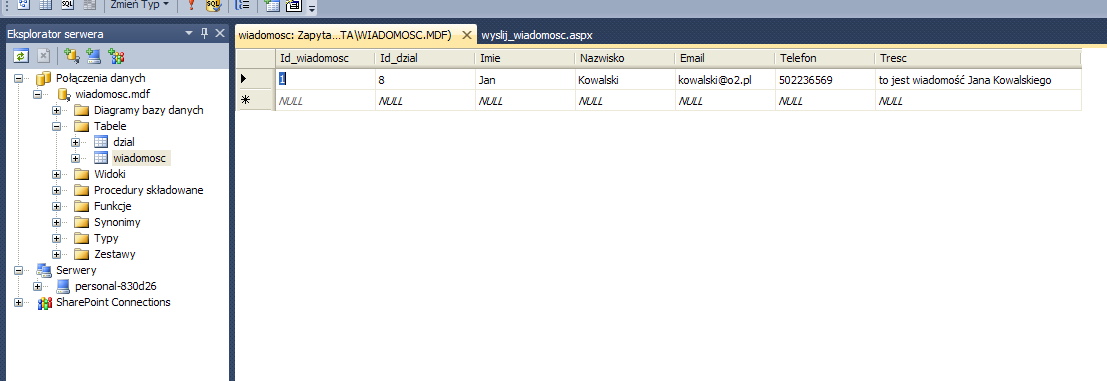Screen dimensions: 1107x381
Task: Select the Procedury składowane folder
Action: coord(148,190)
